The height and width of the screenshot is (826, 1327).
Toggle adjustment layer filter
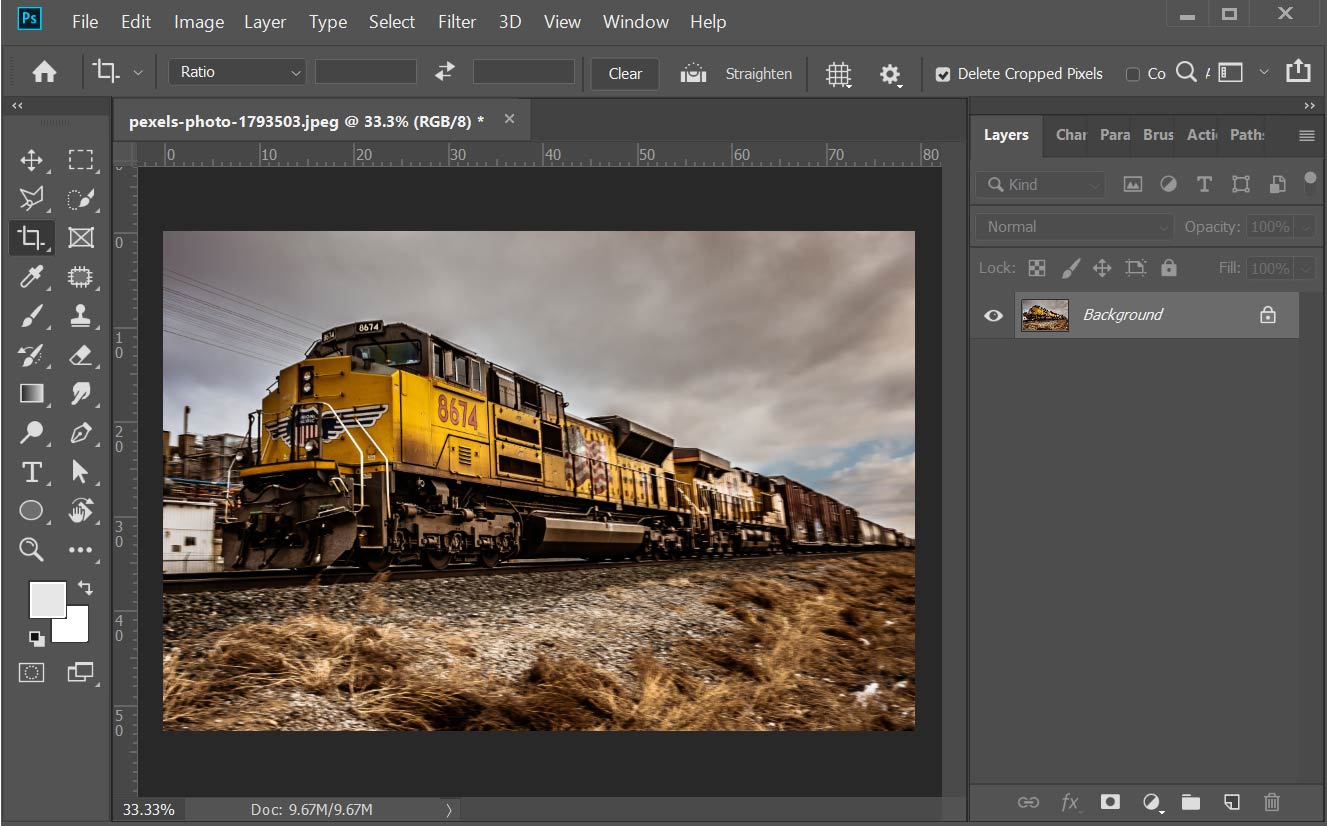point(1168,184)
